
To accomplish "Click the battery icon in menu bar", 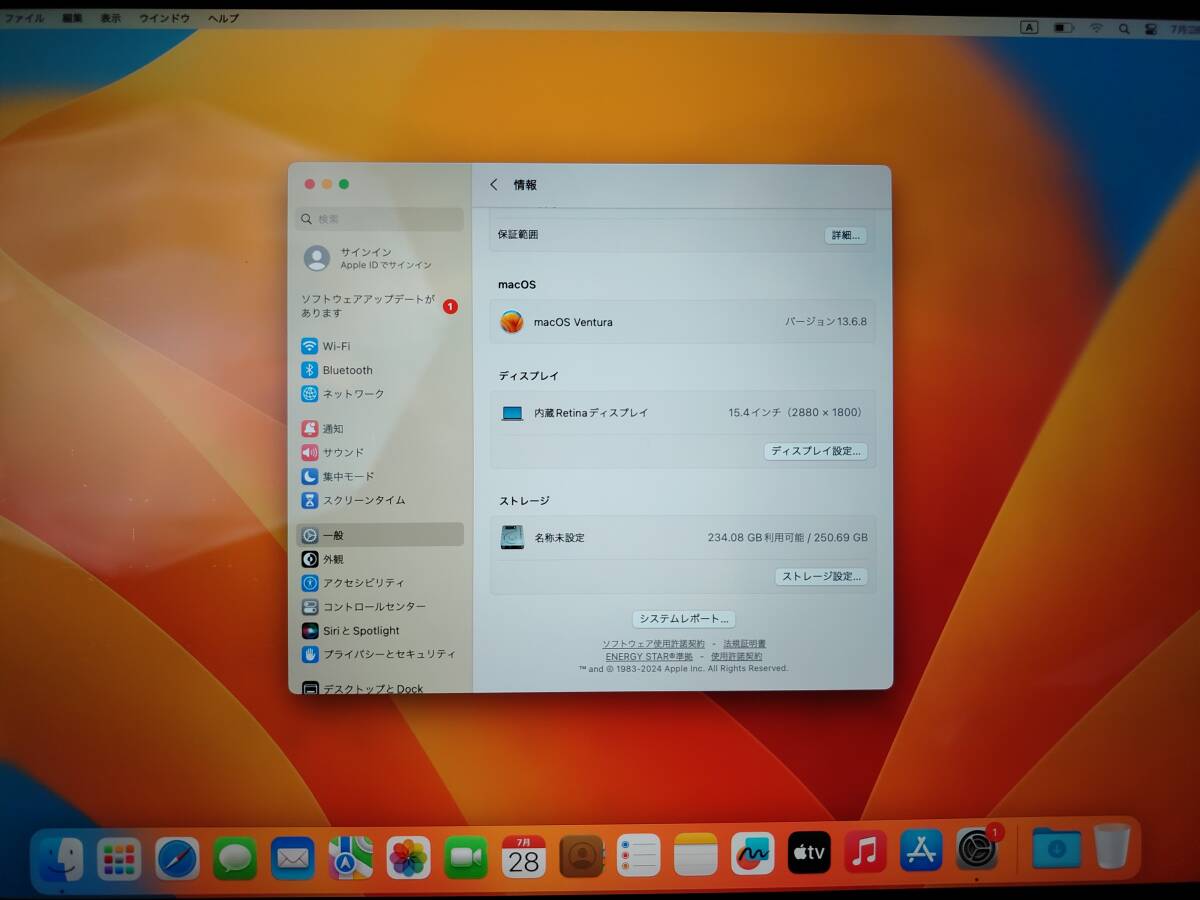I will [1064, 28].
